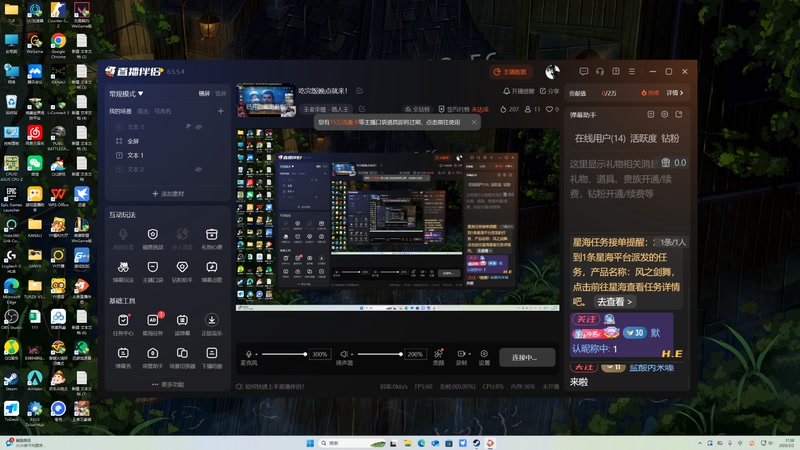Viewport: 800px width, 450px height.
Task: Edit the stream title pencil icon
Action: (x=360, y=91)
